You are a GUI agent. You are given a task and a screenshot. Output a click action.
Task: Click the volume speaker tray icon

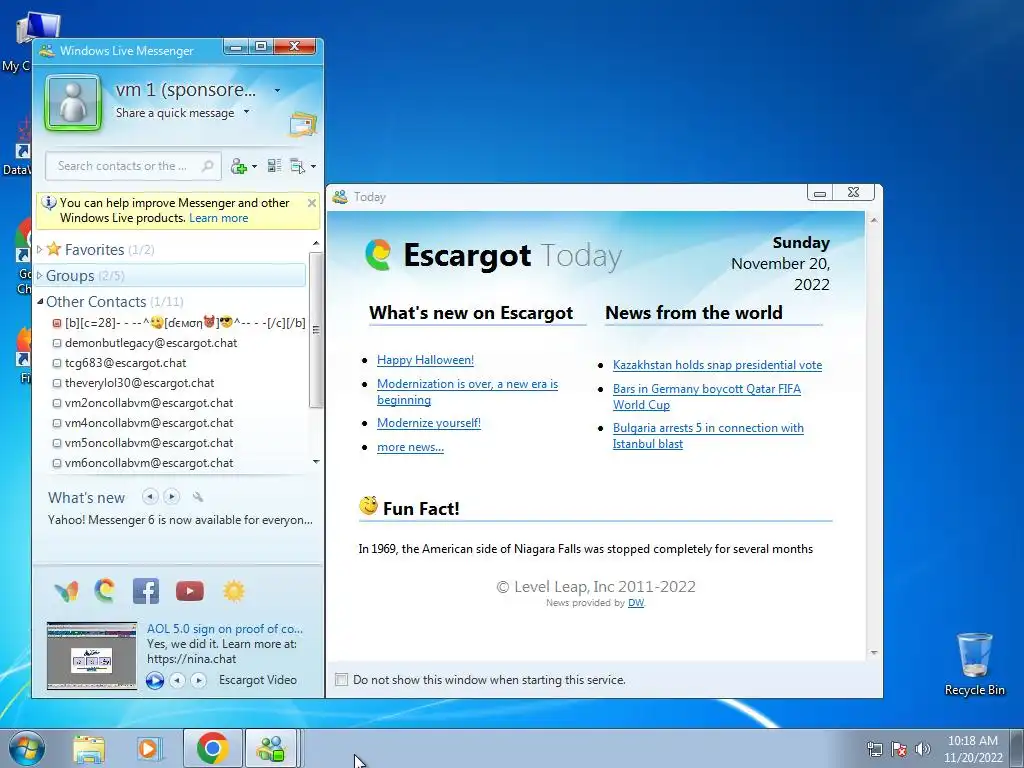point(922,748)
